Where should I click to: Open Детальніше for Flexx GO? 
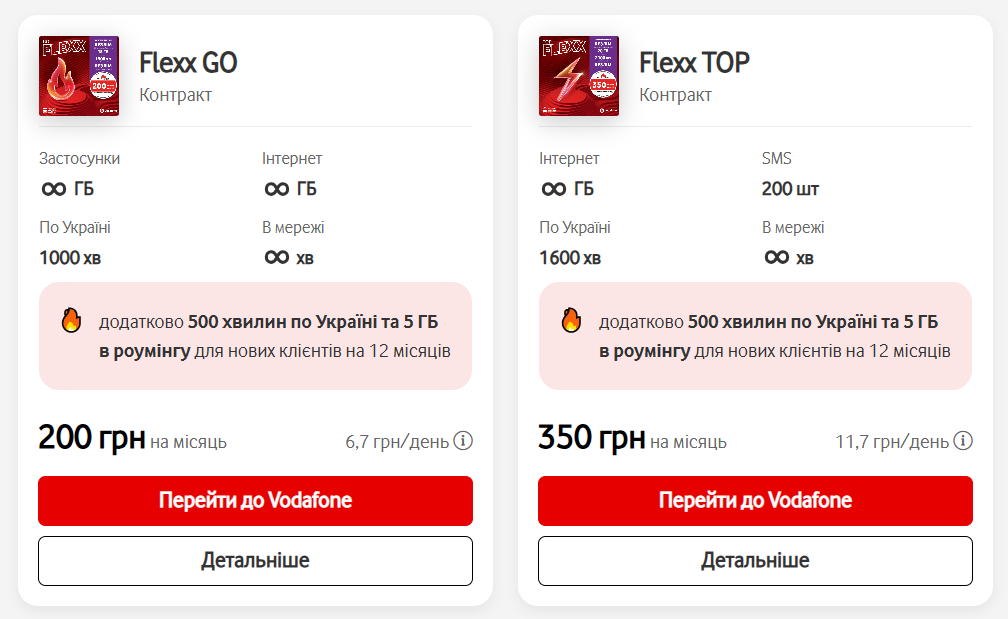[255, 560]
